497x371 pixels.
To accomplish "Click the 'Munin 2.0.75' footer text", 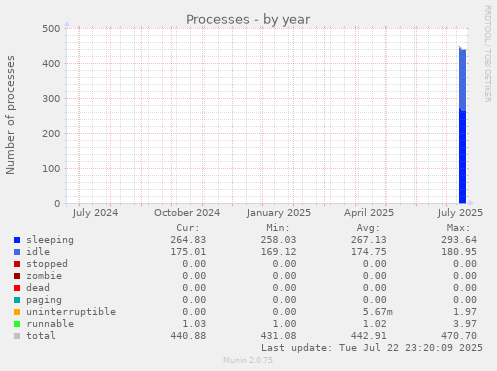I will (x=248, y=360).
